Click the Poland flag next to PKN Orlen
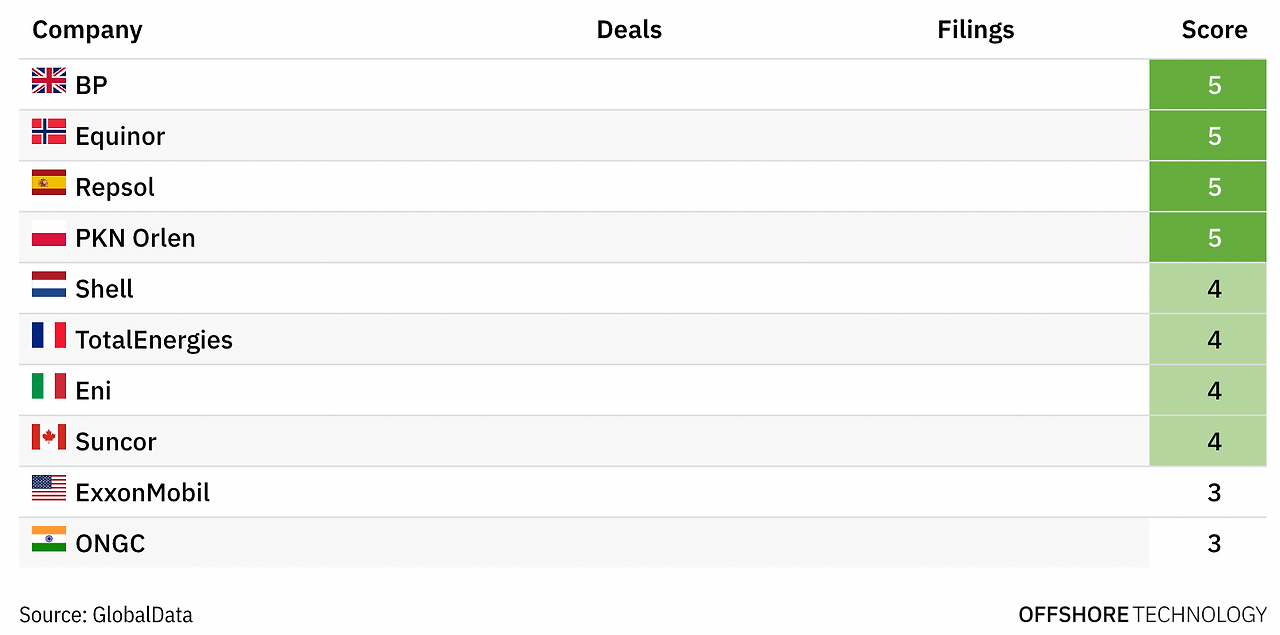This screenshot has height=635, width=1280. tap(49, 234)
